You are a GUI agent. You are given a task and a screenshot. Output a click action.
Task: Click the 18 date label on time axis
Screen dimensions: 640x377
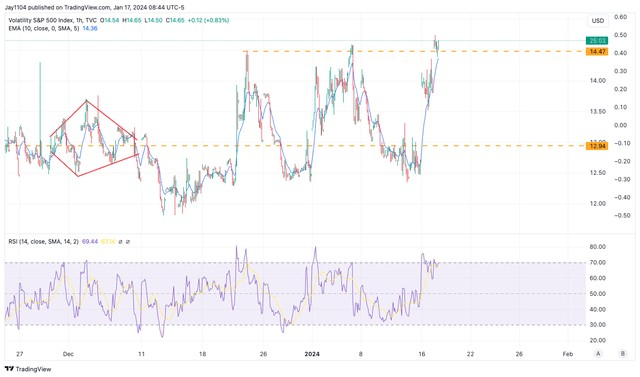tap(202, 354)
